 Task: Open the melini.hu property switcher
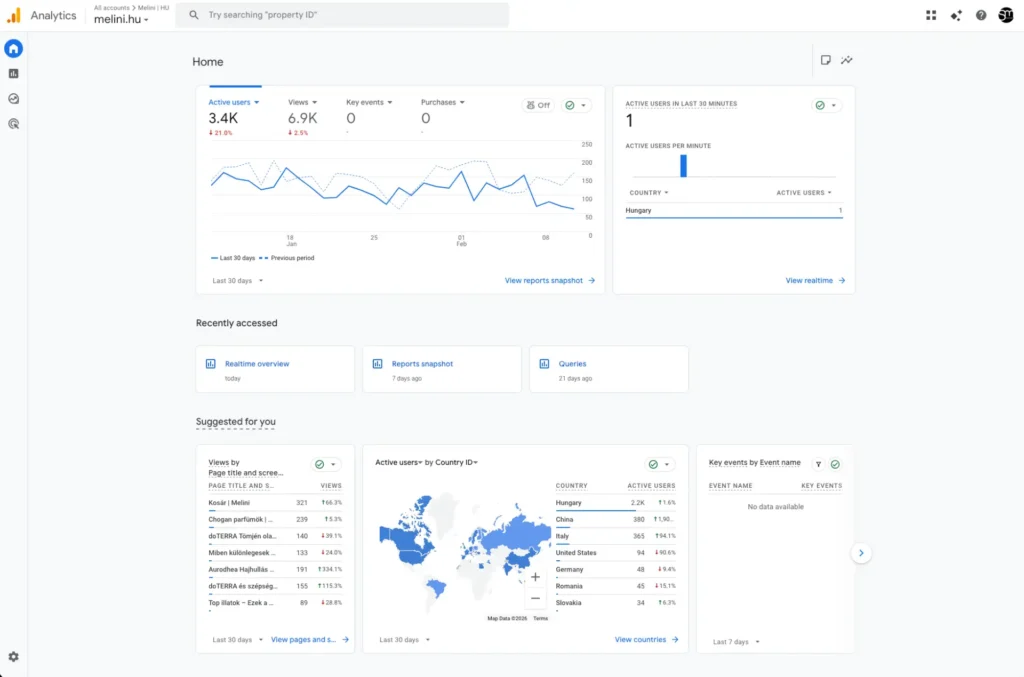pyautogui.click(x=122, y=20)
